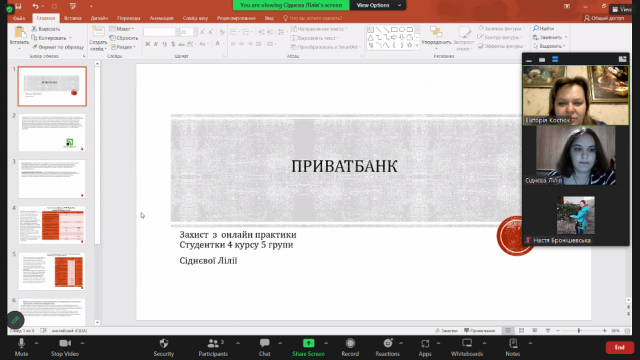Image resolution: width=640 pixels, height=360 pixels.
Task: Open Zoom Notes
Action: tap(513, 347)
